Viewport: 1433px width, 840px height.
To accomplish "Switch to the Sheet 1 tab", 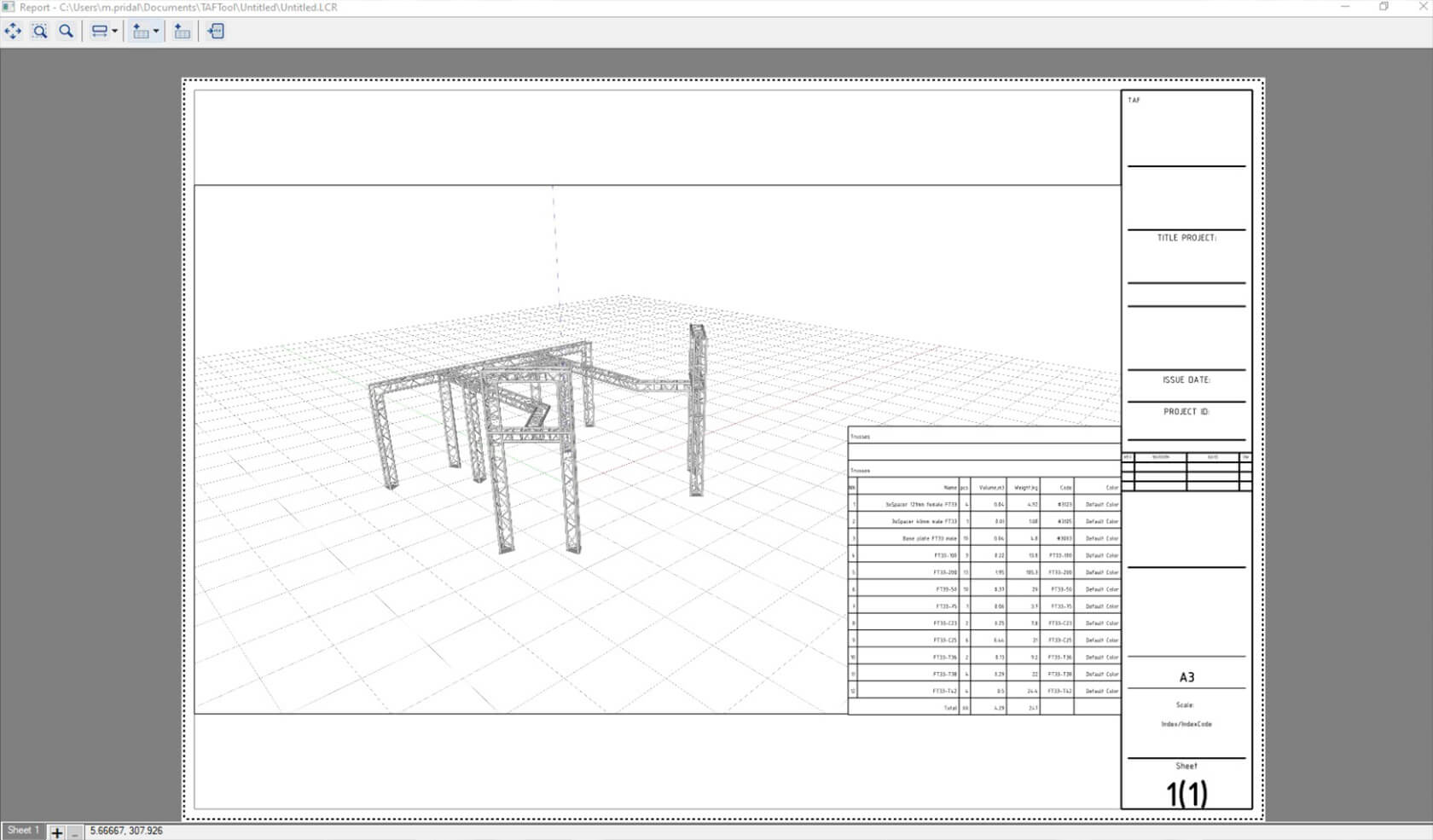I will 23,831.
